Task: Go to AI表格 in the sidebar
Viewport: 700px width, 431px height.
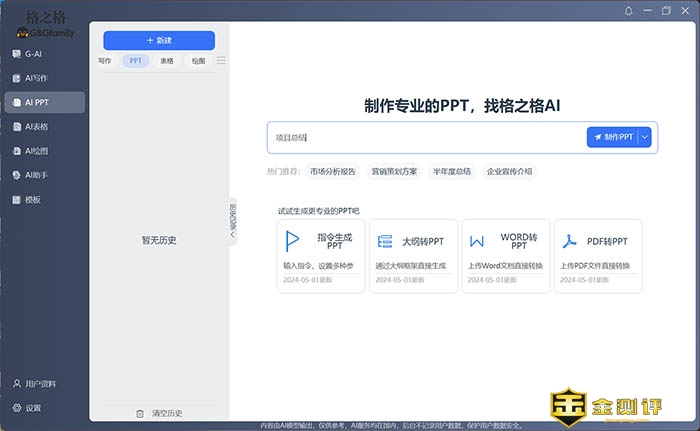Action: pos(36,127)
